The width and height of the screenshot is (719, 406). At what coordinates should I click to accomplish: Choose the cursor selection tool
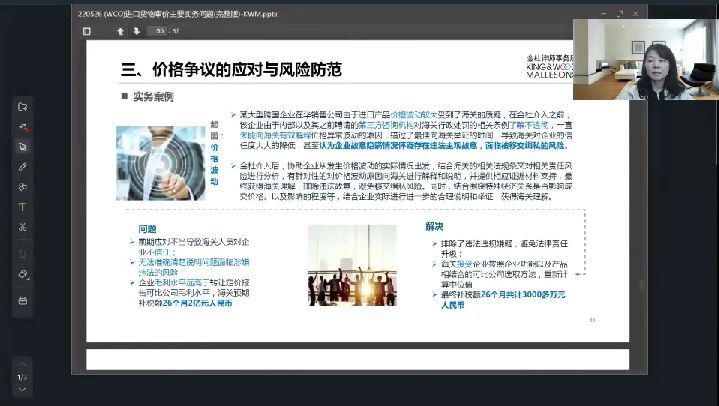point(22,146)
